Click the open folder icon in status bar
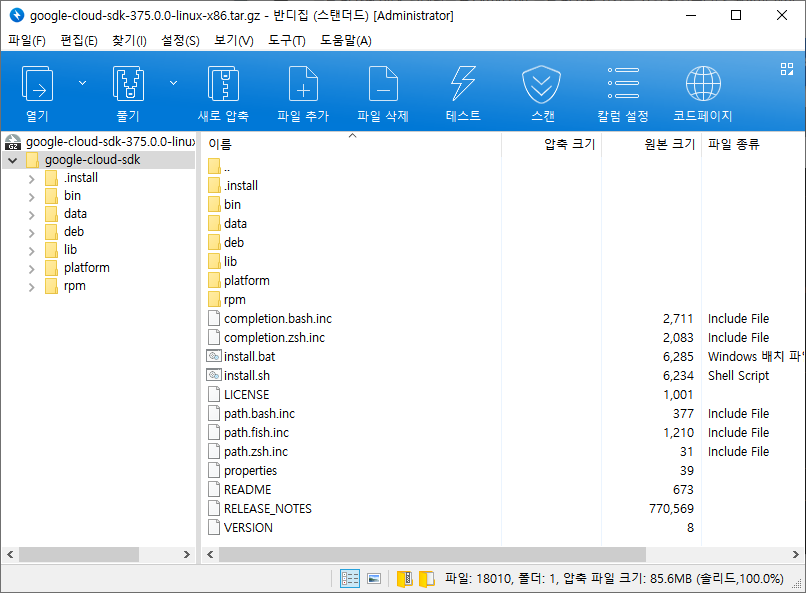The image size is (806, 593). (x=427, y=579)
